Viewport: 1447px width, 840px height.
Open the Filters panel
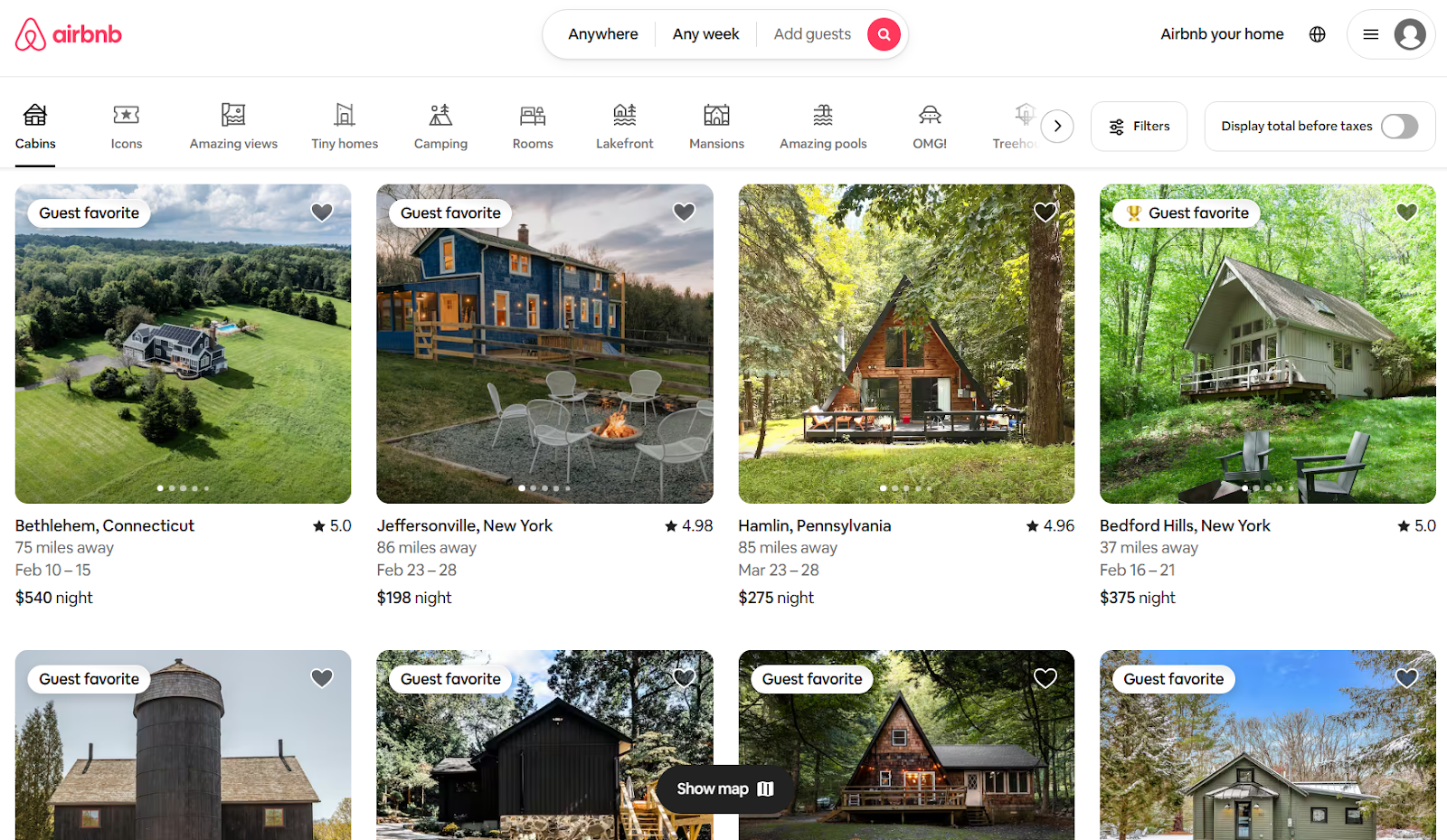[1139, 126]
